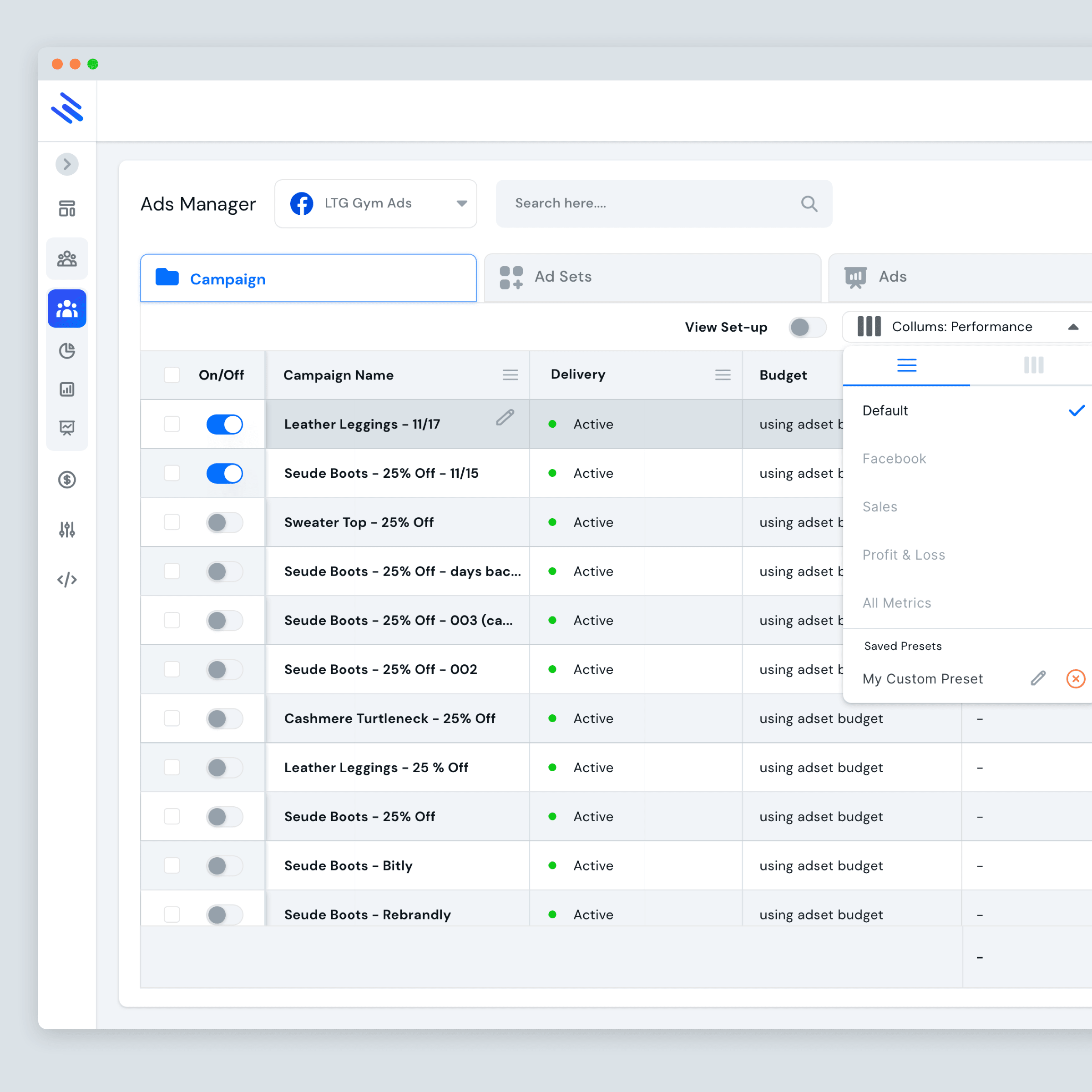Select the Profit & Loss preset
1092x1092 pixels.
903,555
